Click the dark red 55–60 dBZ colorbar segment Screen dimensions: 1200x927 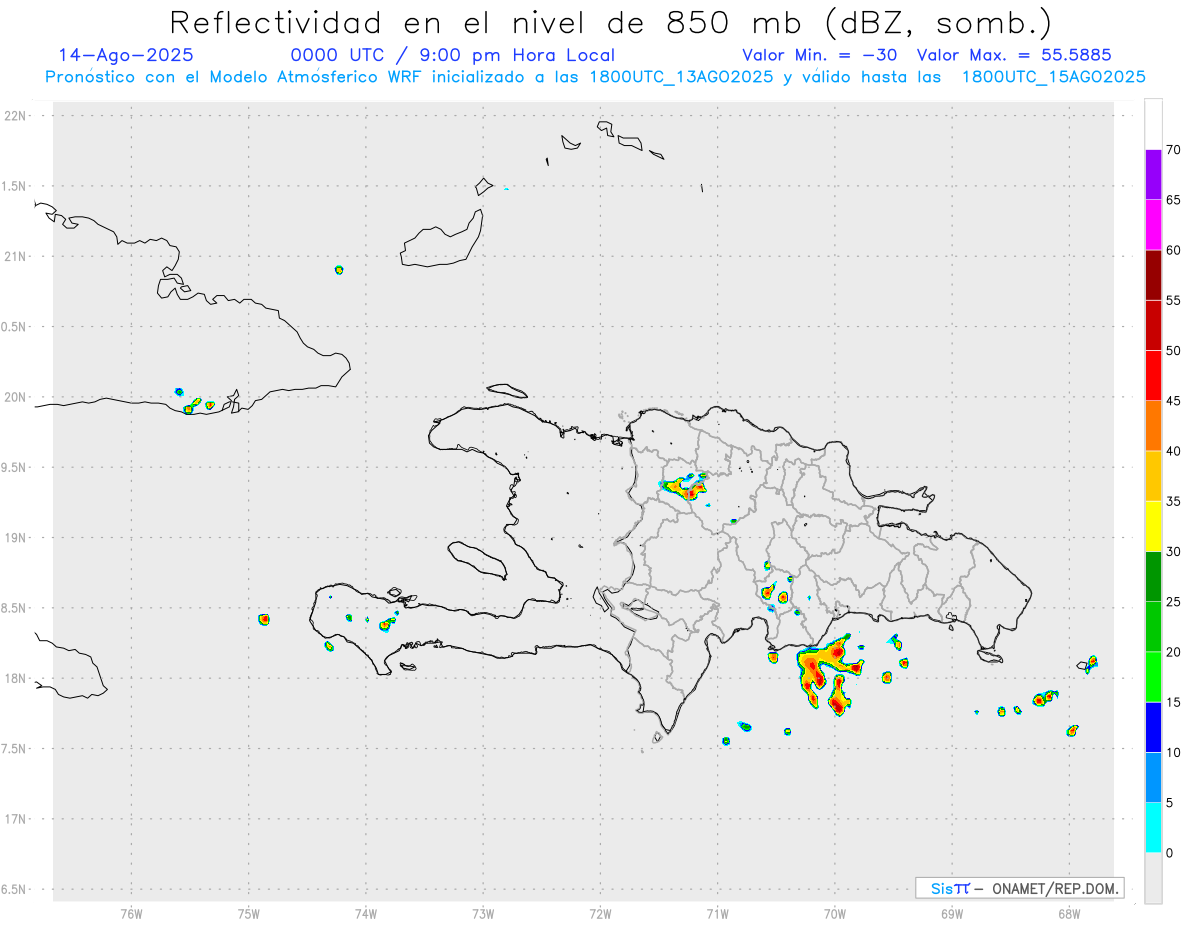(x=1153, y=275)
